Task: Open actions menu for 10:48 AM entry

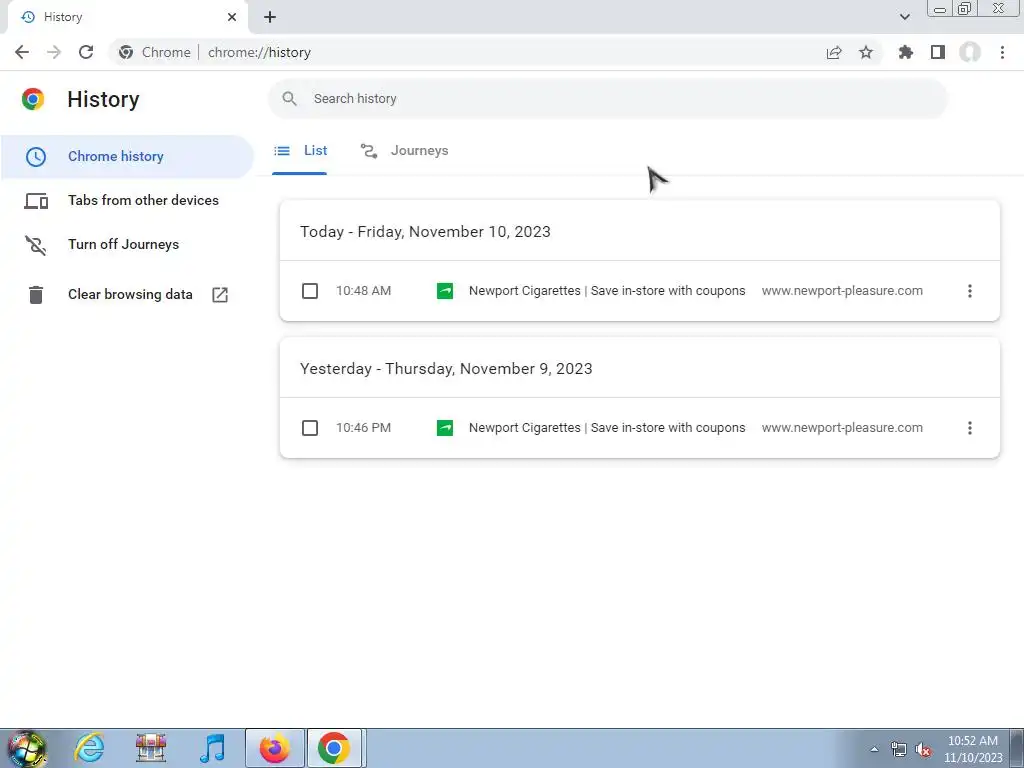Action: tap(970, 291)
